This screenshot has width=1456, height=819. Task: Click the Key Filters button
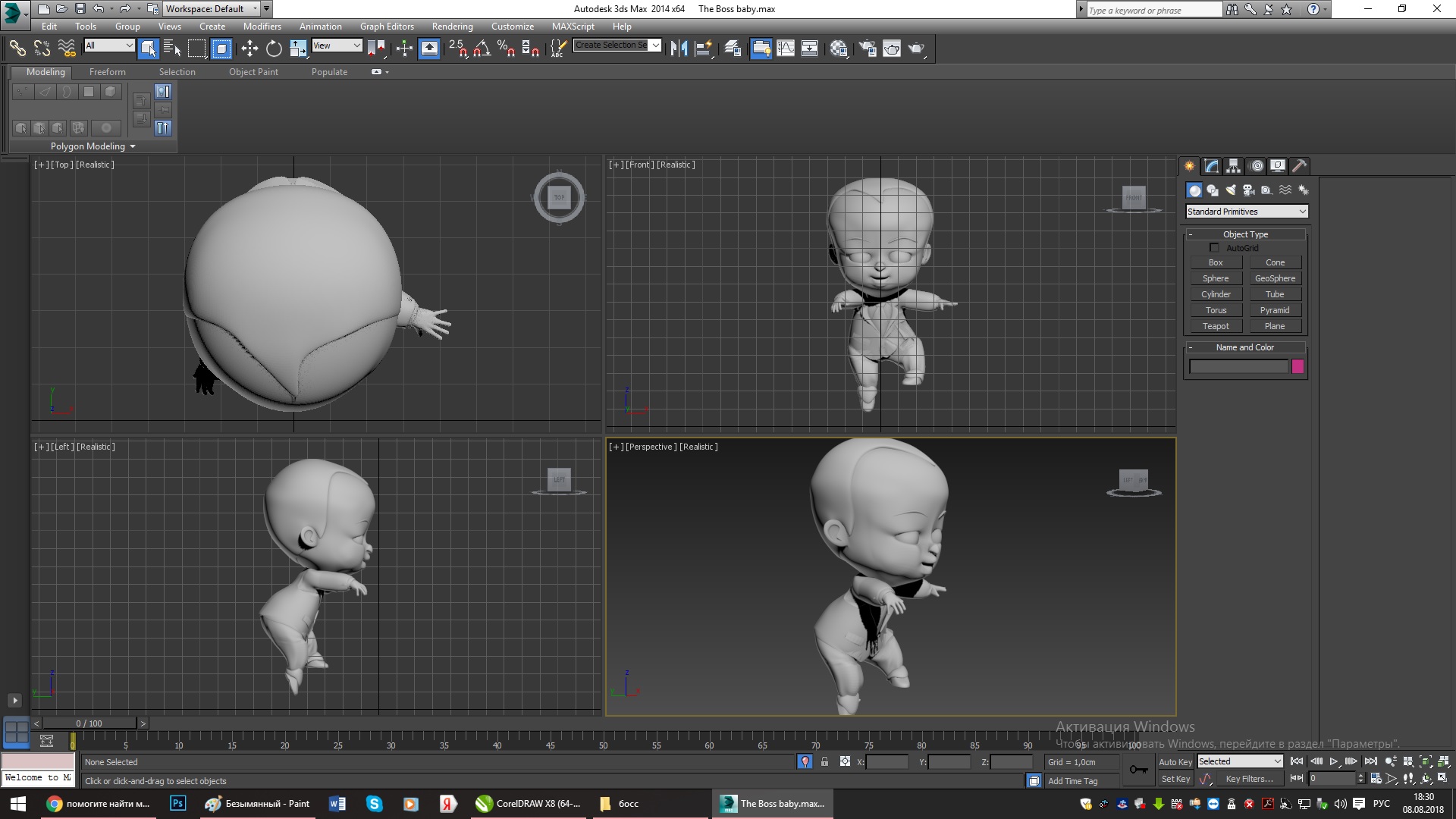[x=1249, y=779]
